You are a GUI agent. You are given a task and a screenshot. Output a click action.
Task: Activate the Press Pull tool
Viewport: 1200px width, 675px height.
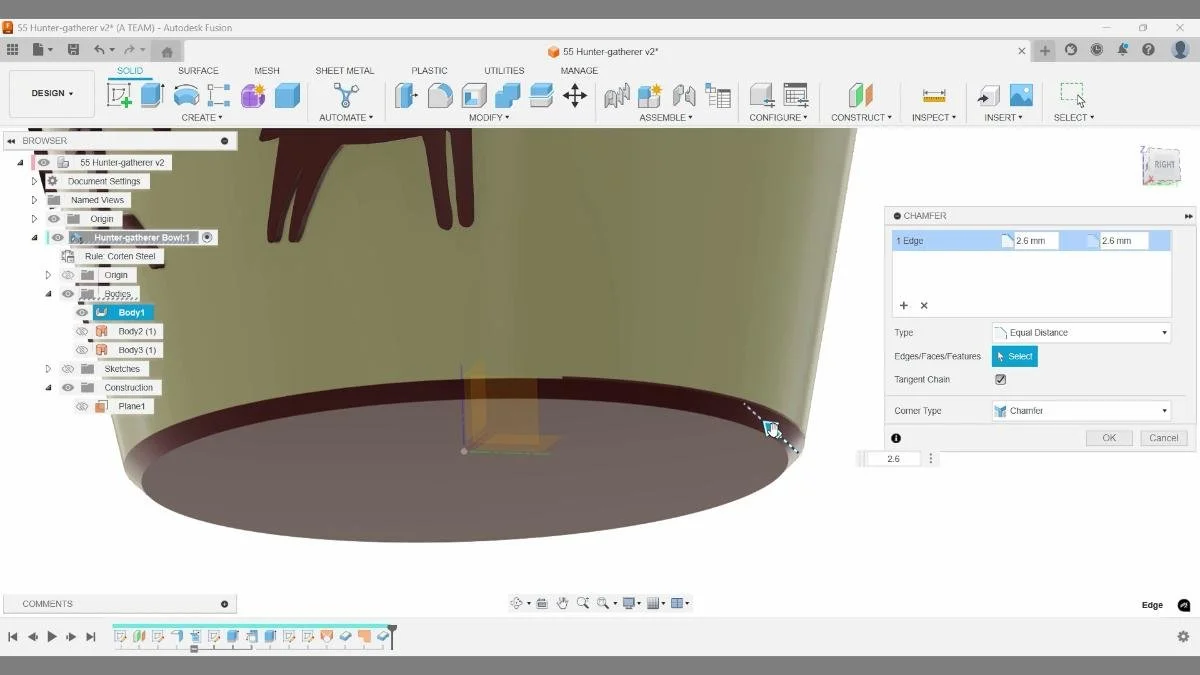coord(407,95)
